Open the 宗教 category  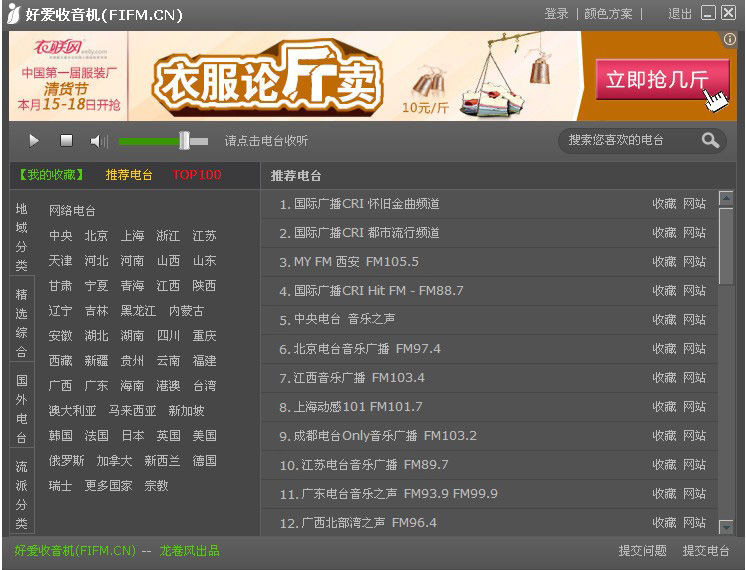point(156,485)
